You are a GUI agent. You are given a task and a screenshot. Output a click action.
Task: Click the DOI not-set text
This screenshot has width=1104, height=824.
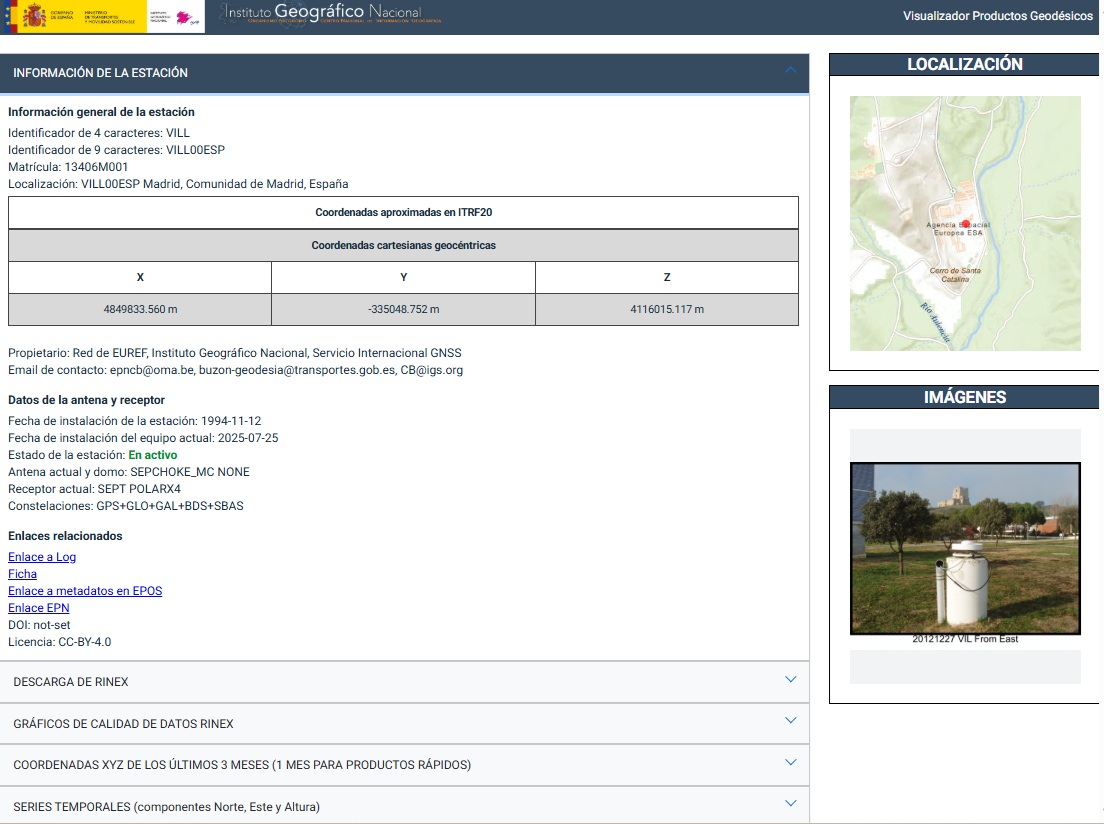39,625
